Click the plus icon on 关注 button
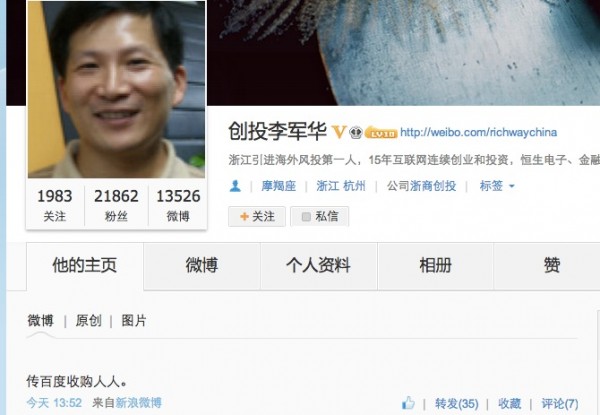This screenshot has height=415, width=600. (244, 216)
